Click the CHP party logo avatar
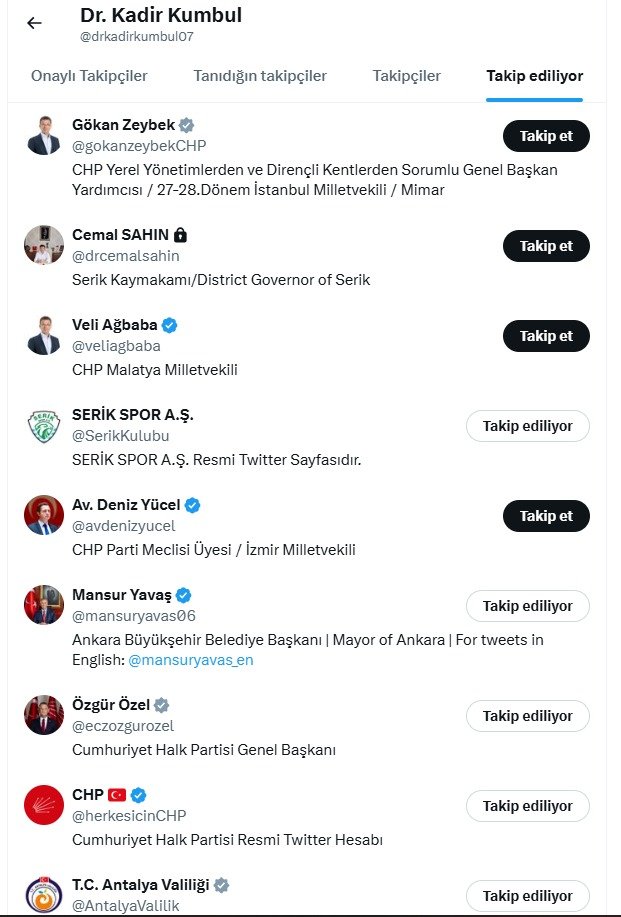 coord(44,805)
